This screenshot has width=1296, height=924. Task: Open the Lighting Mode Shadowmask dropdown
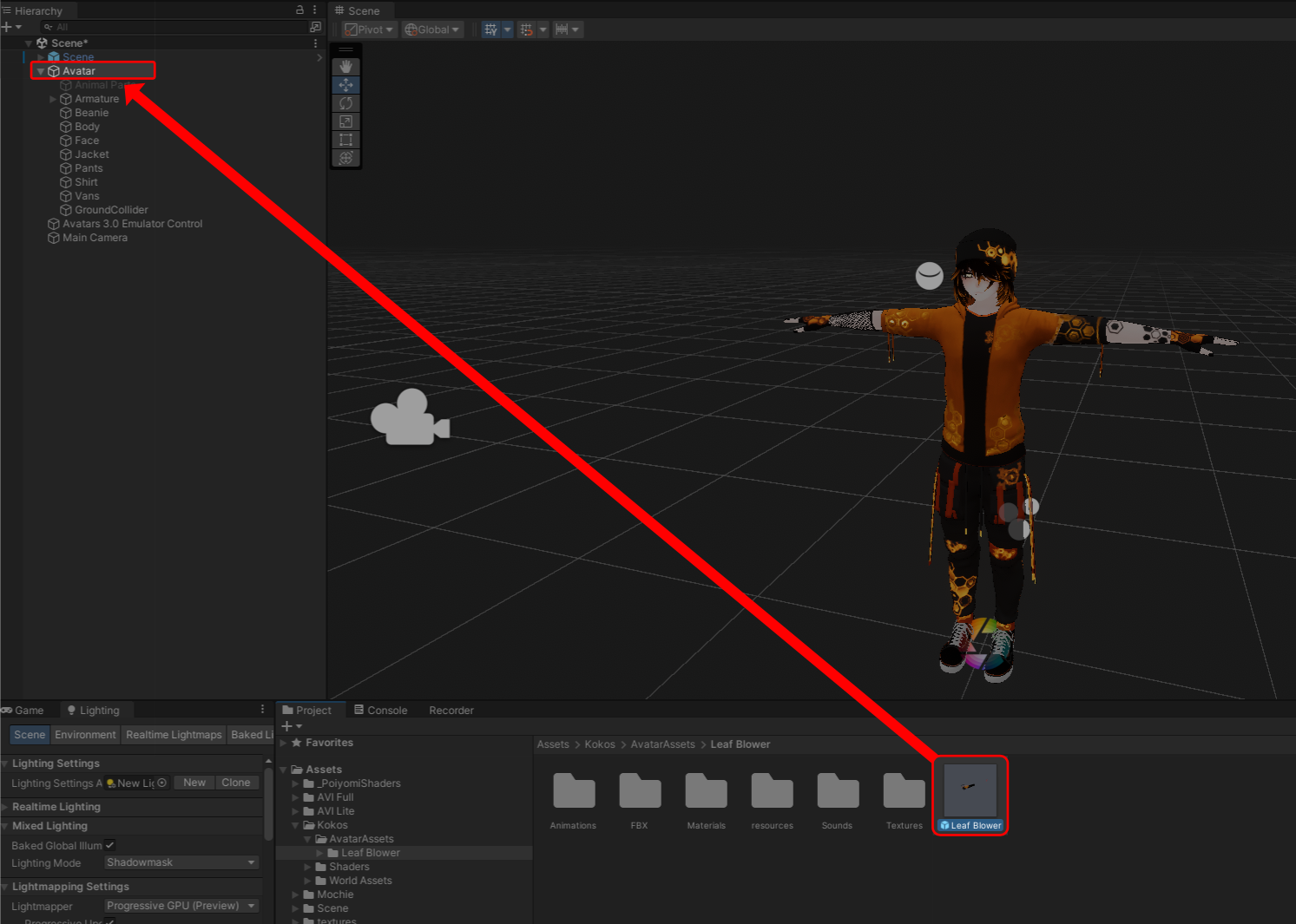pos(181,862)
